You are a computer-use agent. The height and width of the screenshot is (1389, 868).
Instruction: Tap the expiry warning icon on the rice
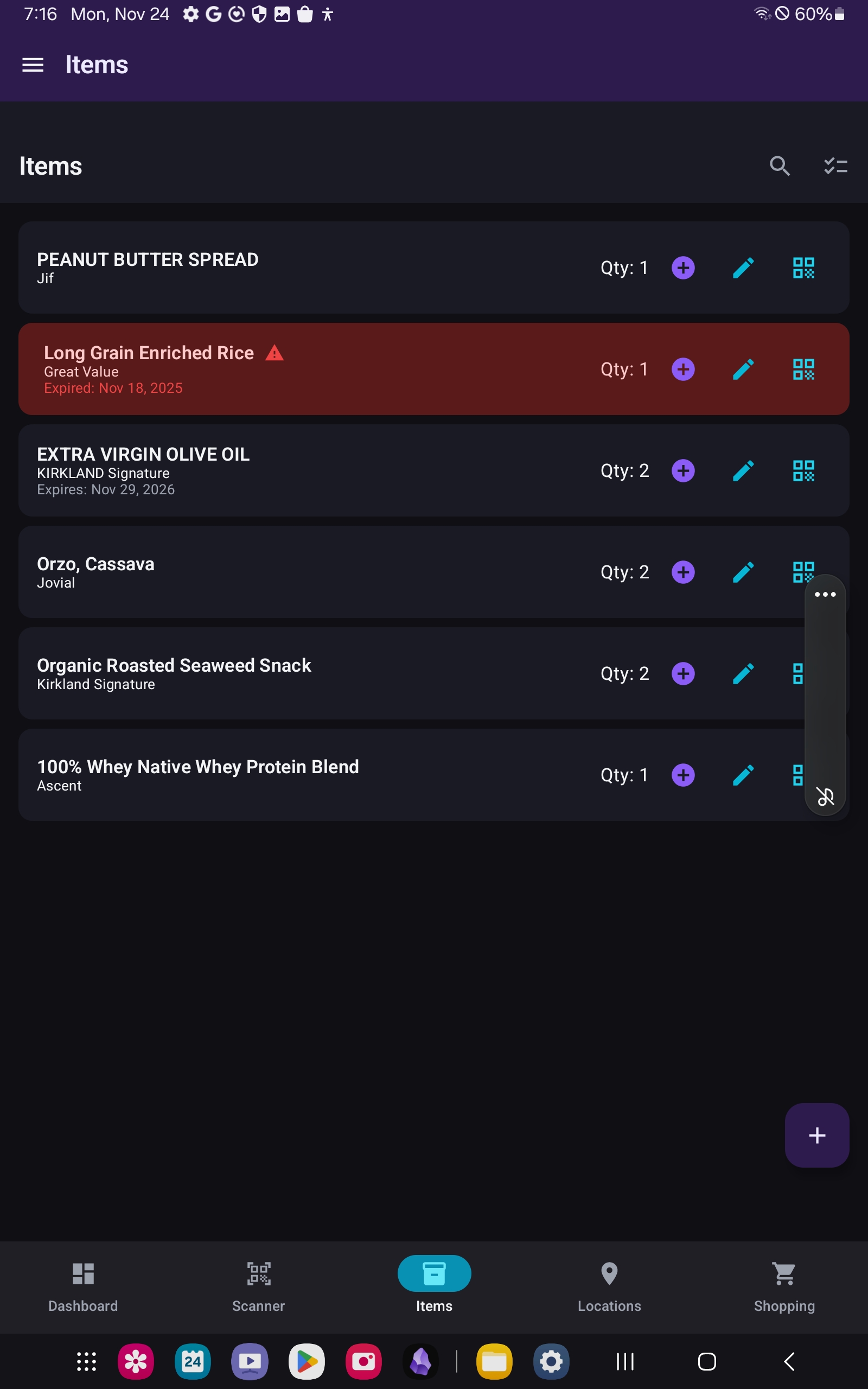point(275,353)
